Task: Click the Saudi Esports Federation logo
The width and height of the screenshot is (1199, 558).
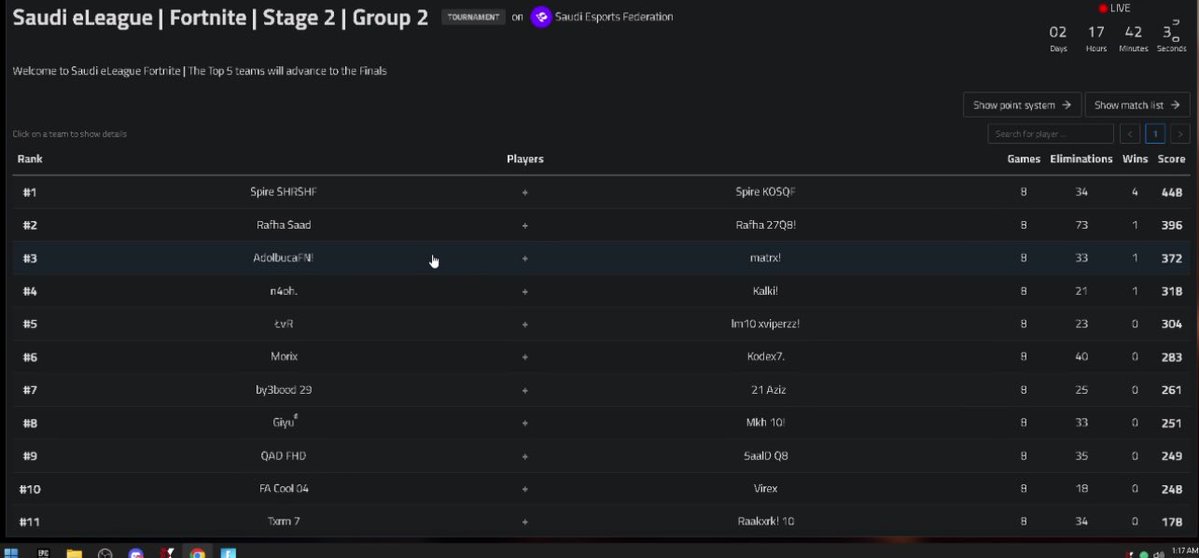Action: [x=541, y=17]
